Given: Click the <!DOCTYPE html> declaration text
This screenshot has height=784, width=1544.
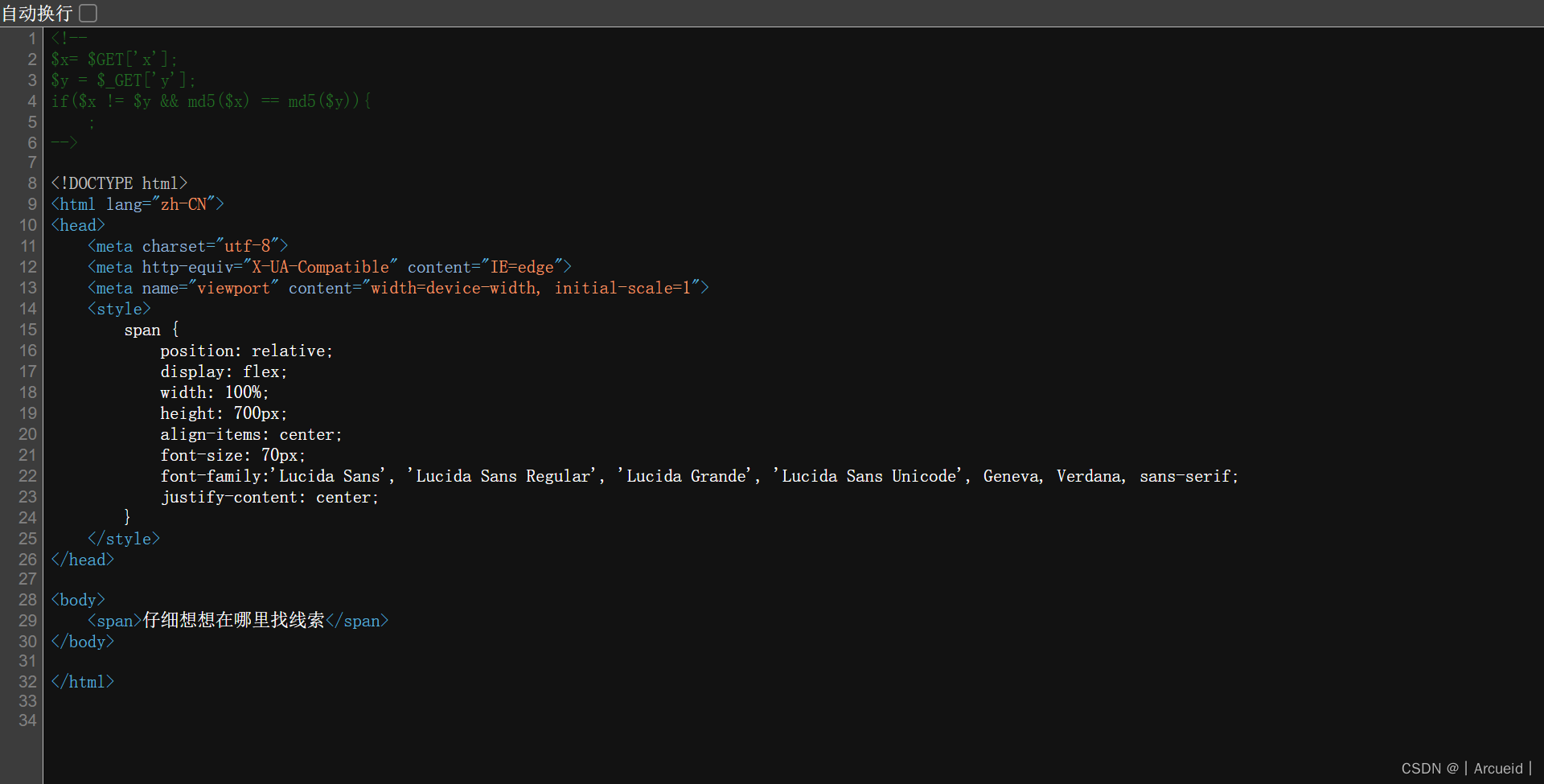Looking at the screenshot, I should click(119, 183).
